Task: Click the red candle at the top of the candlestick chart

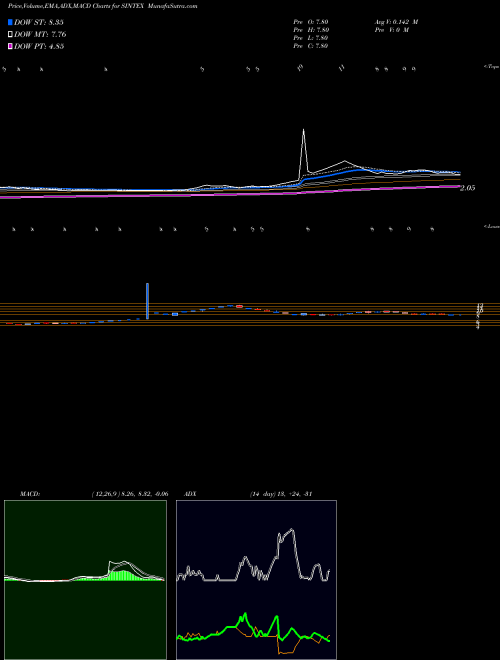Action: [x=239, y=306]
